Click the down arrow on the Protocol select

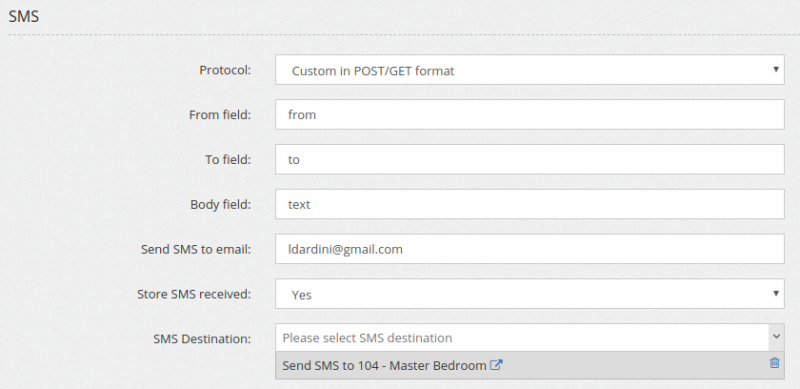(x=776, y=69)
